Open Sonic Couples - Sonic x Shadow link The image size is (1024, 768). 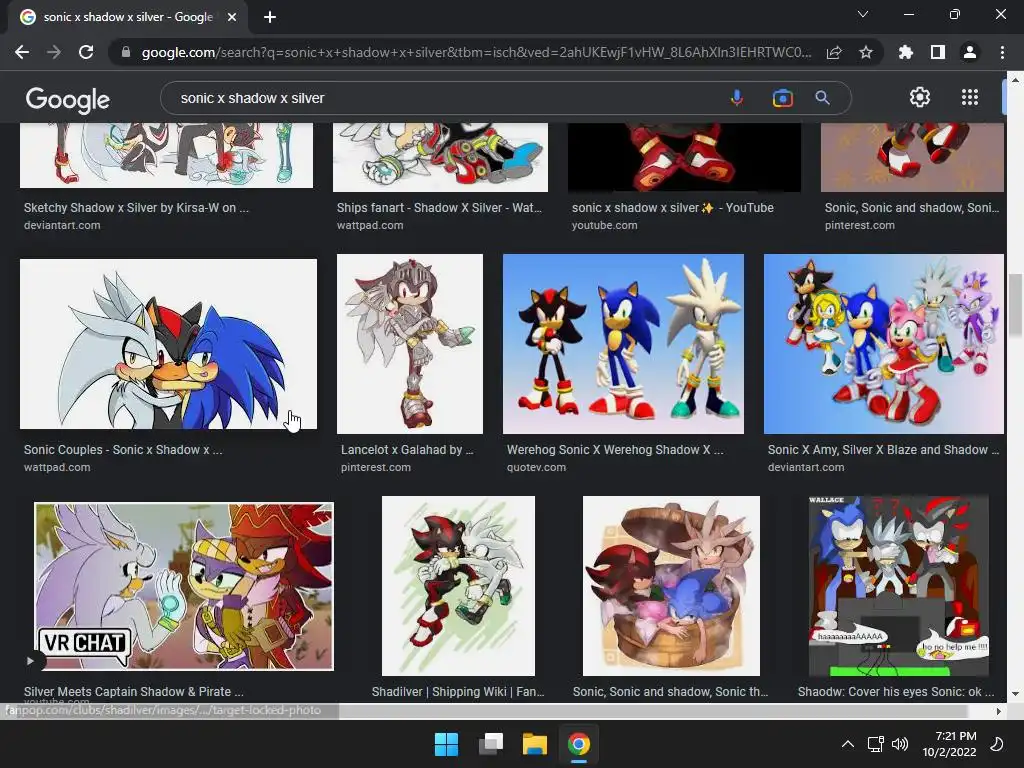pyautogui.click(x=123, y=450)
